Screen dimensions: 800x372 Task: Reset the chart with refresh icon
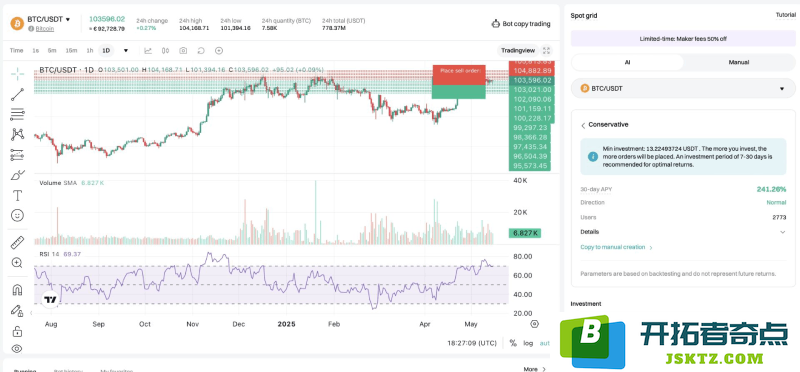coord(201,51)
